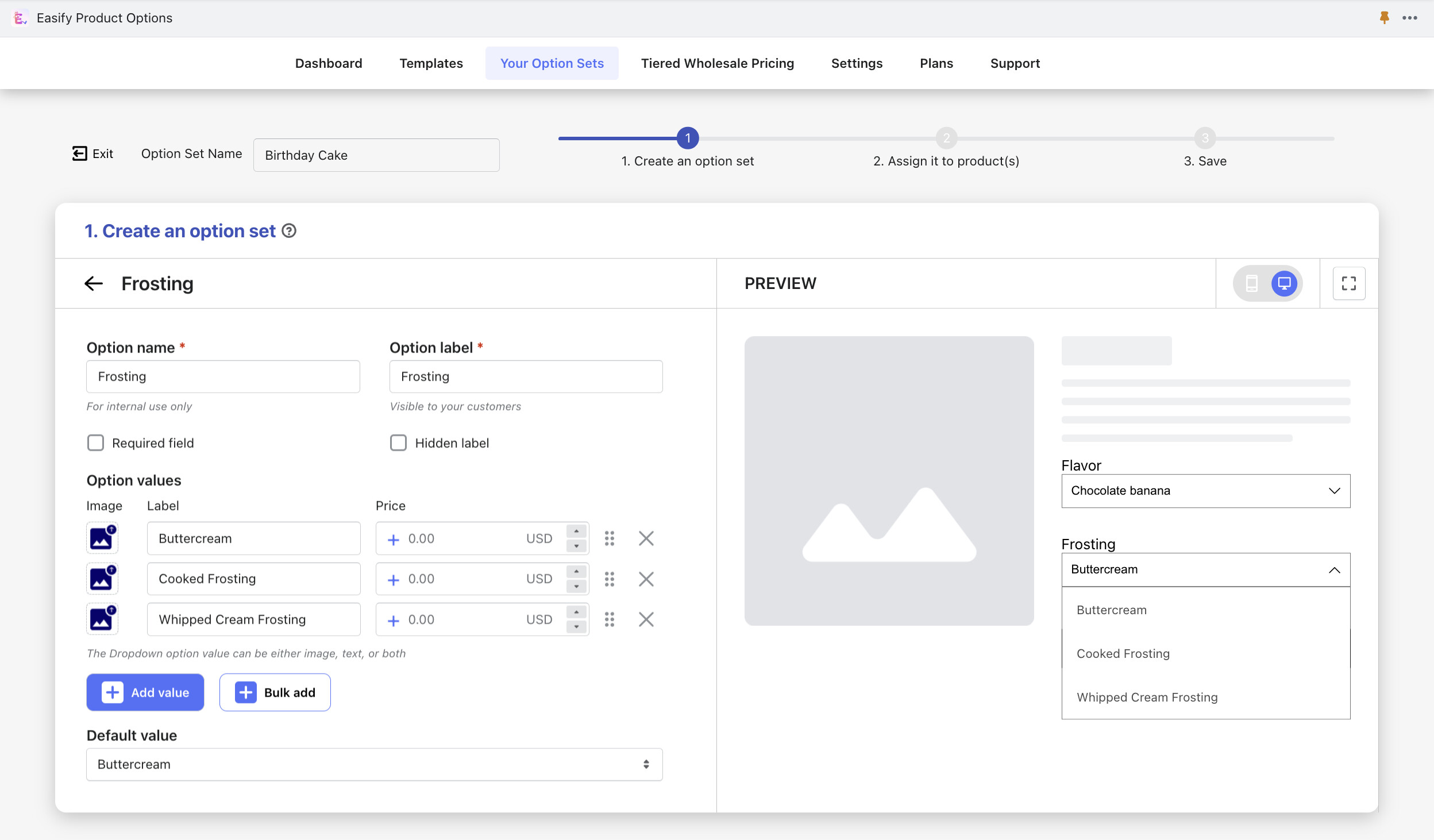The image size is (1434, 840).
Task: Click the Add value button
Action: coord(145,692)
